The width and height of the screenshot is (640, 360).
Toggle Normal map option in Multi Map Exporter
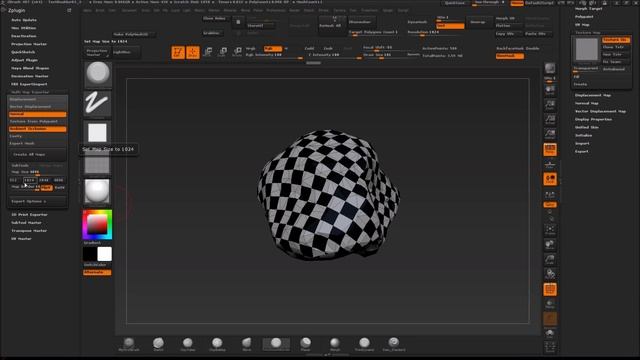(x=37, y=114)
